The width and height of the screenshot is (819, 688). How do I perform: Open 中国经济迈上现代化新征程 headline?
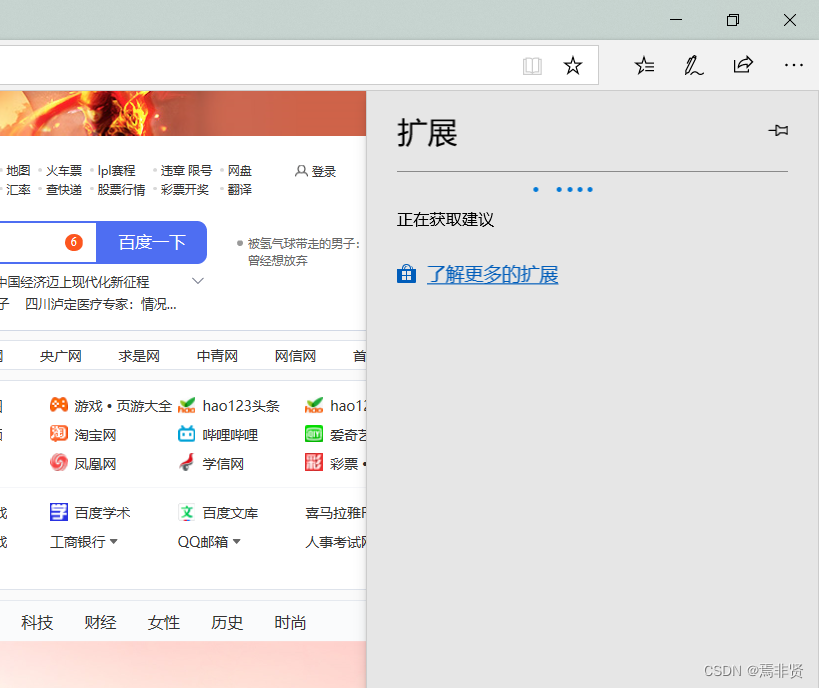pos(74,282)
